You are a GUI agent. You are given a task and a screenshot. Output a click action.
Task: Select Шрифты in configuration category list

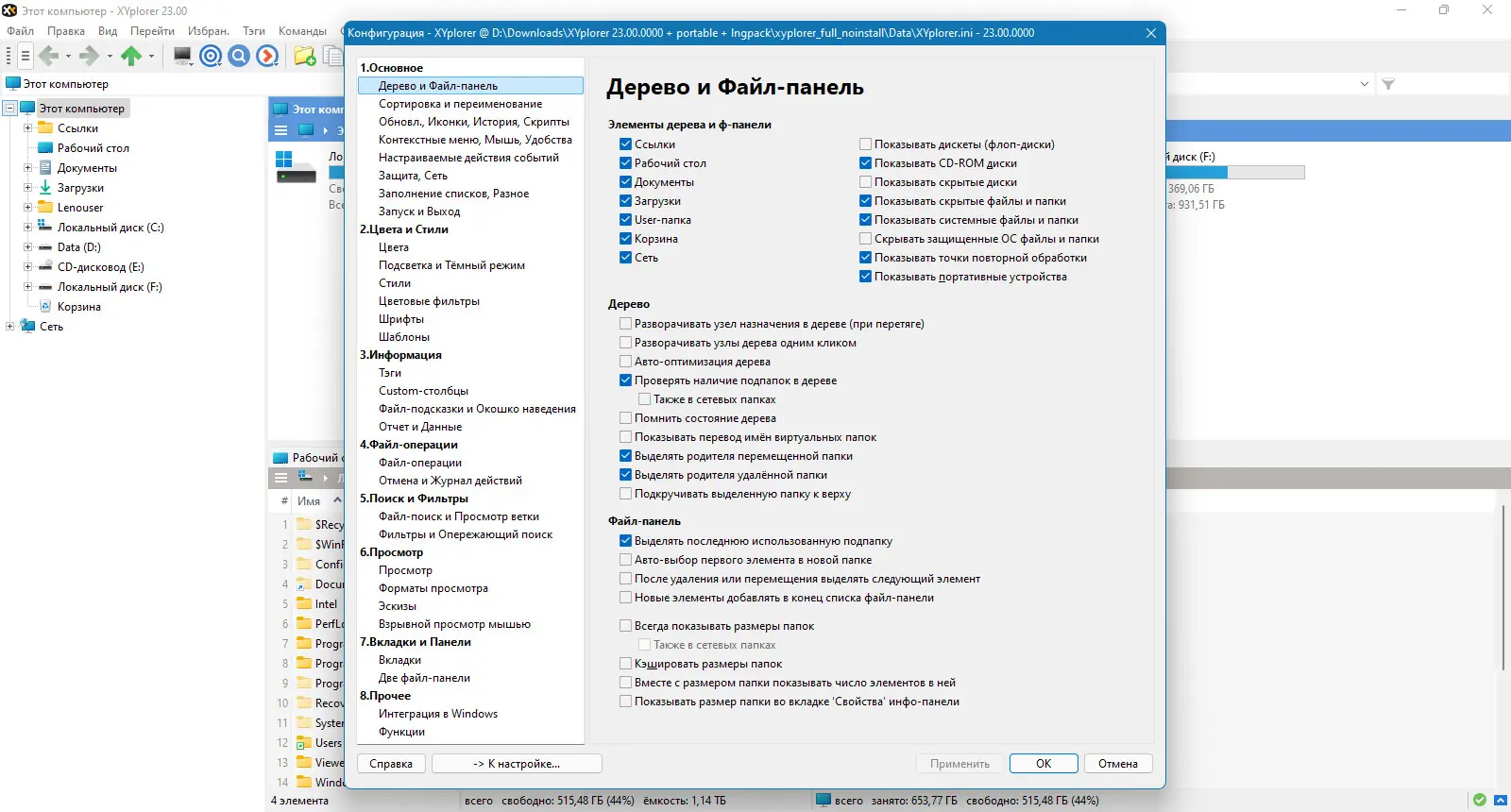coord(401,319)
